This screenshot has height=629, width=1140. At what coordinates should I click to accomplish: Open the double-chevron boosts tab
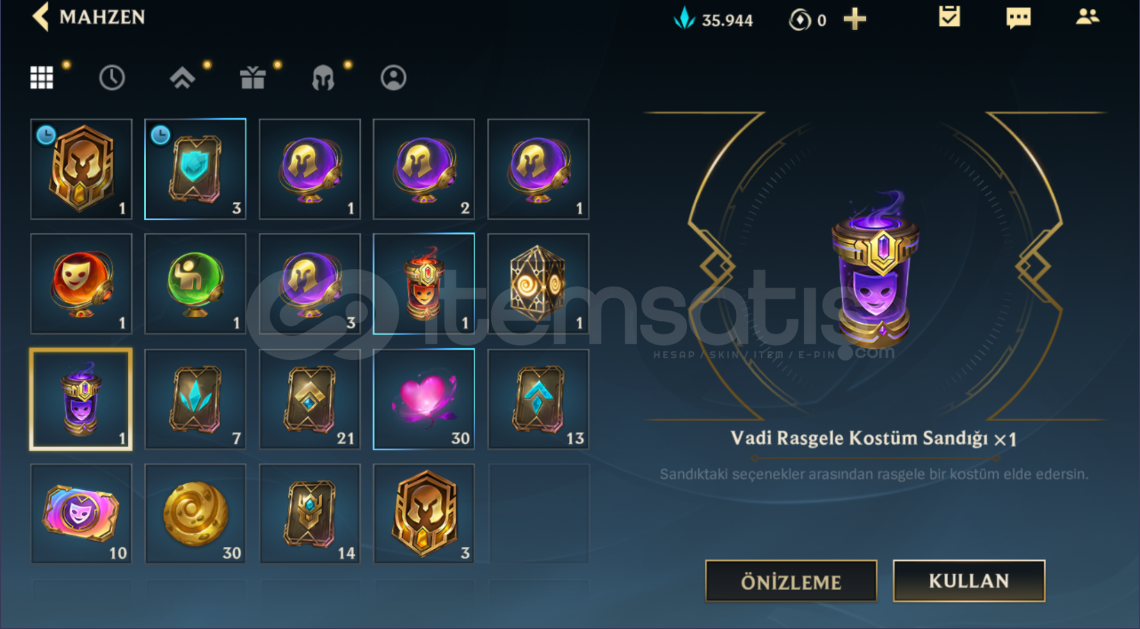pos(182,78)
